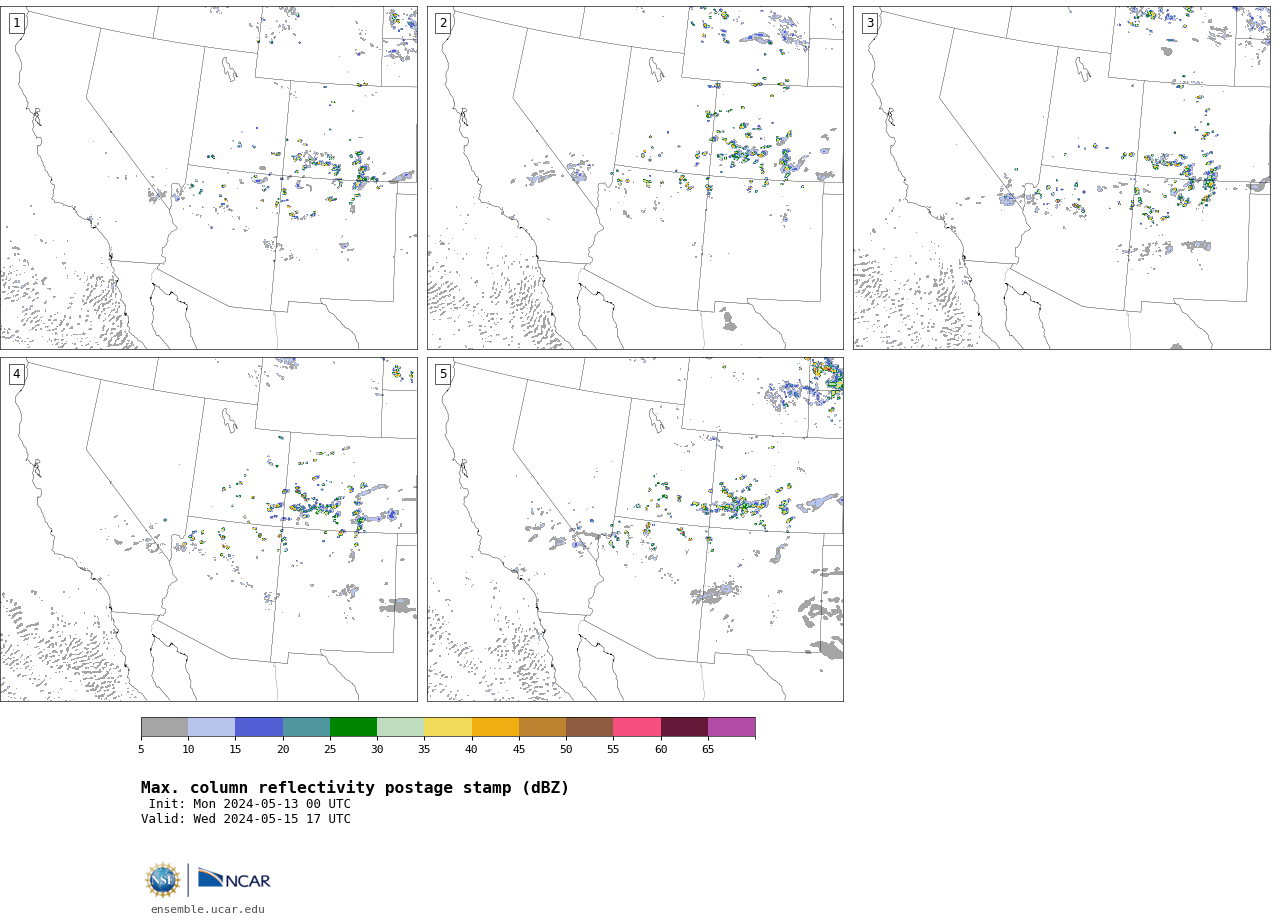
Task: Click the dark green 25-30 dBZ swatch
Action: pyautogui.click(x=353, y=727)
